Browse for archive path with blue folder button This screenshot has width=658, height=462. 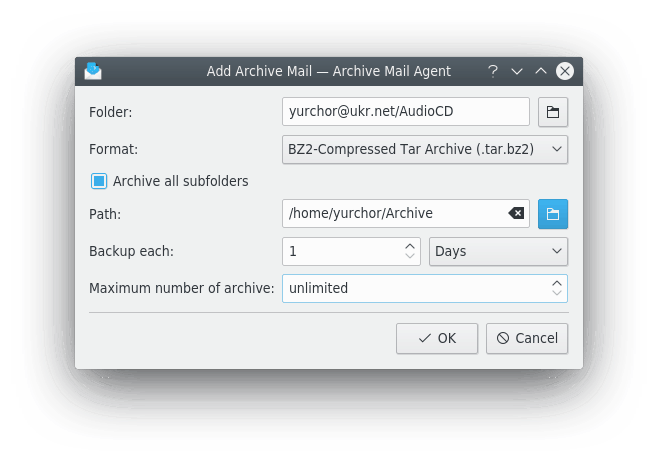(x=553, y=213)
